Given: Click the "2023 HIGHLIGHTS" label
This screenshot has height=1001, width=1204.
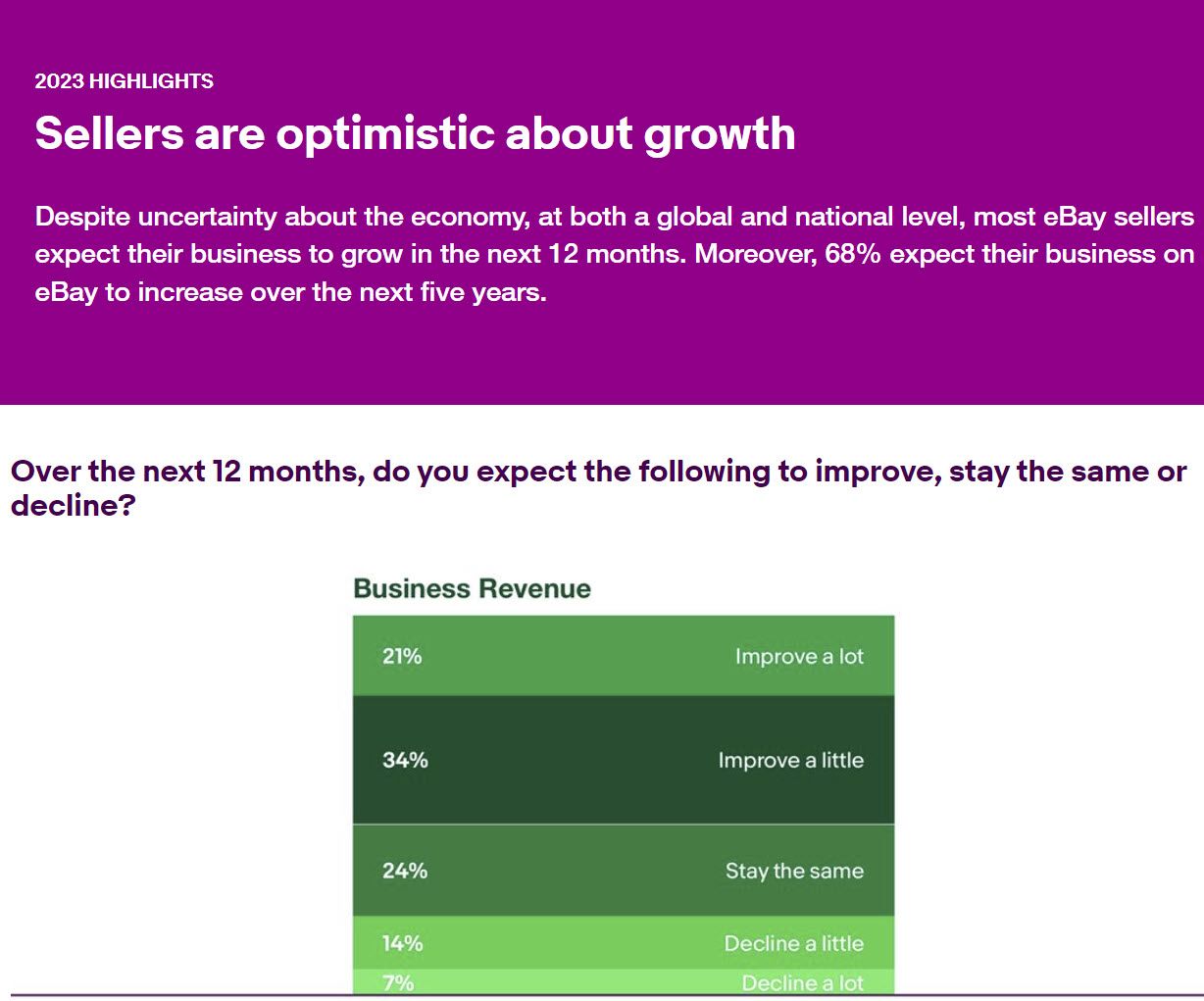Looking at the screenshot, I should click(x=124, y=81).
